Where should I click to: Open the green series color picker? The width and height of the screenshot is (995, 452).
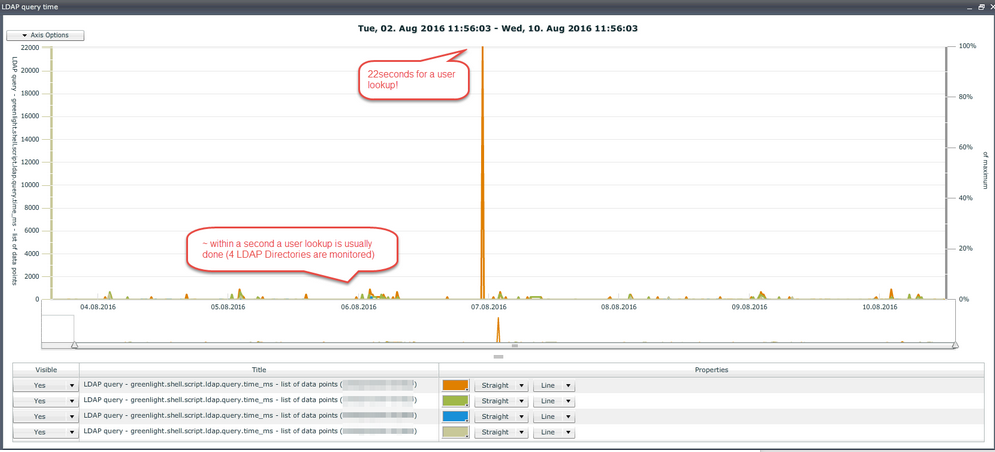(x=456, y=401)
